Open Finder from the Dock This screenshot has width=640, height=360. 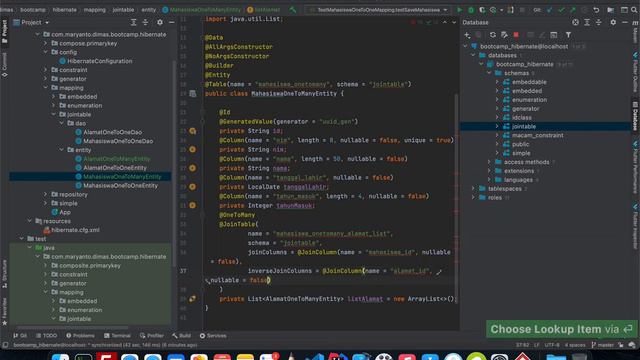[60, 357]
